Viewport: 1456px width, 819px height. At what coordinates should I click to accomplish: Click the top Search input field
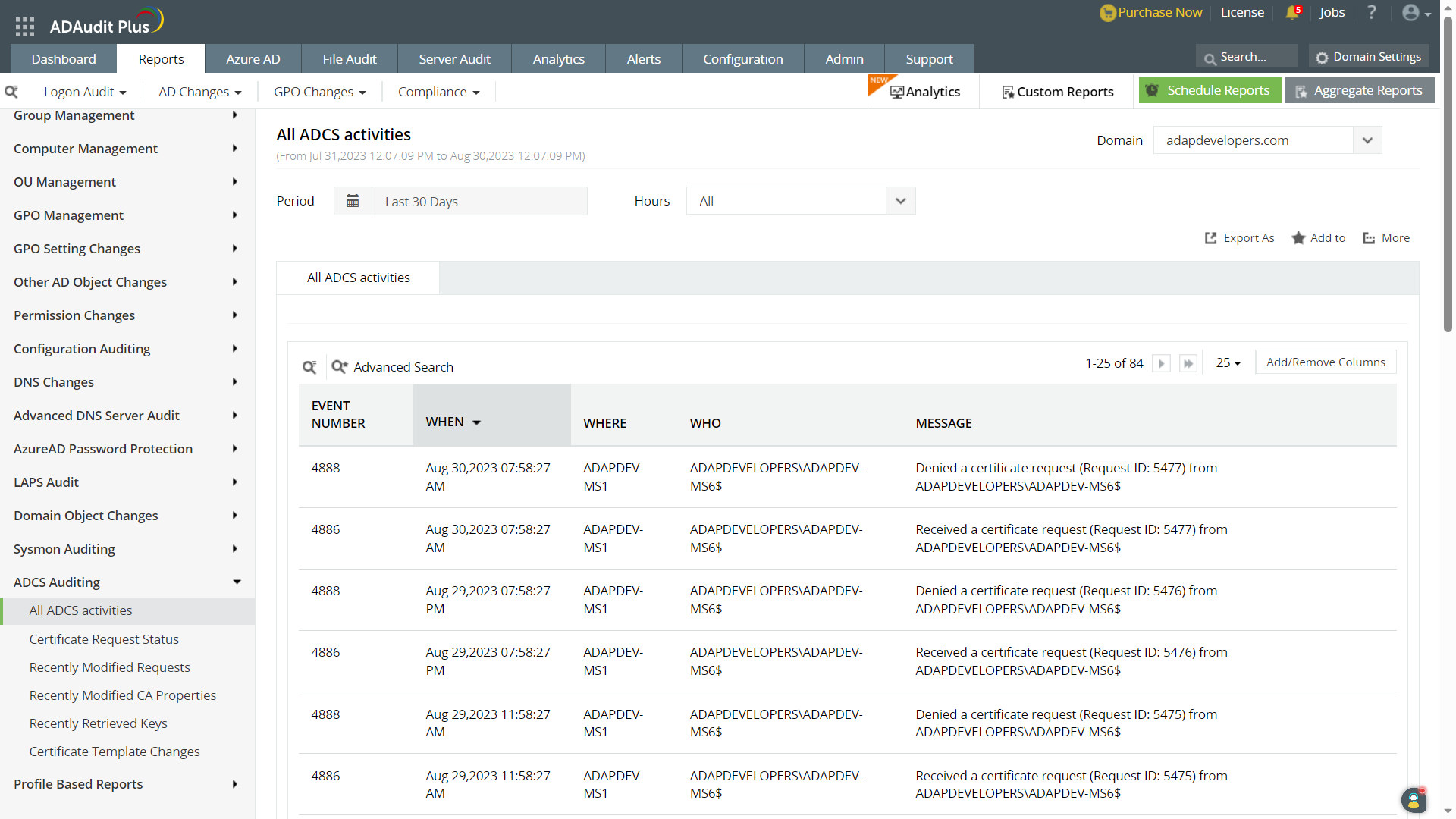[1251, 57]
